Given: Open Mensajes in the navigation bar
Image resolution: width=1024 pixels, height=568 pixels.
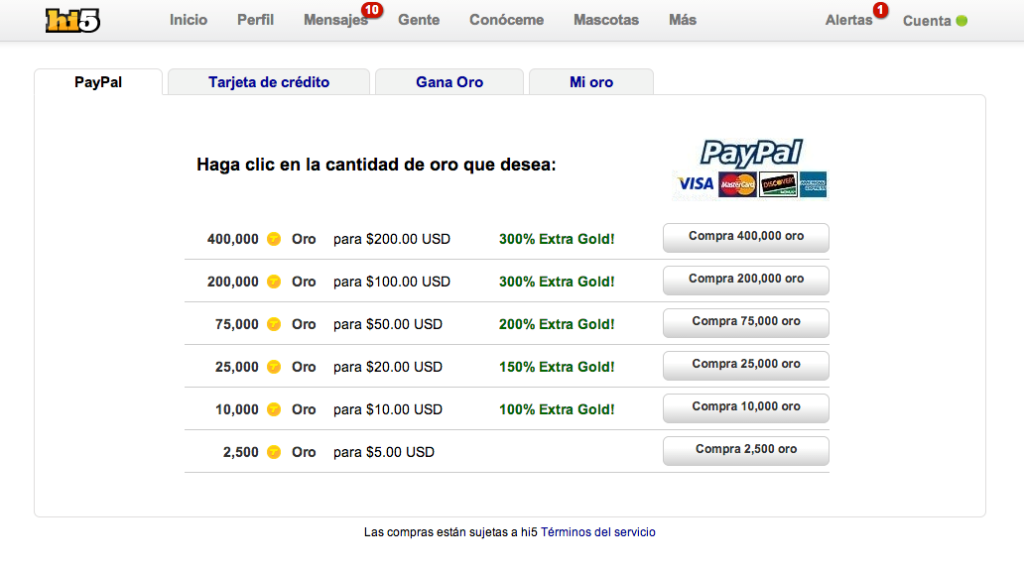Looking at the screenshot, I should [336, 20].
